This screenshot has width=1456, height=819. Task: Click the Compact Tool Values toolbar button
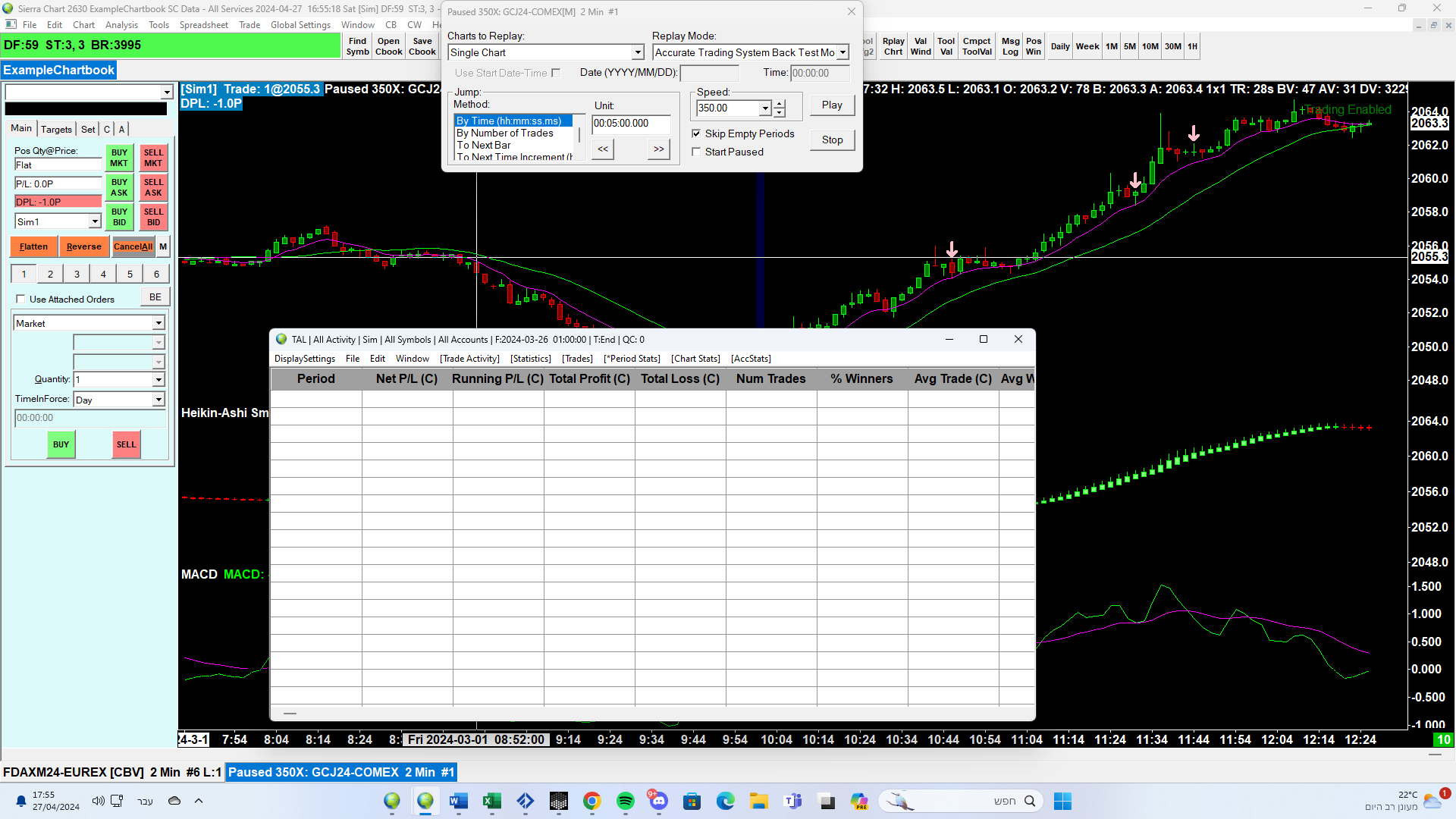click(977, 46)
